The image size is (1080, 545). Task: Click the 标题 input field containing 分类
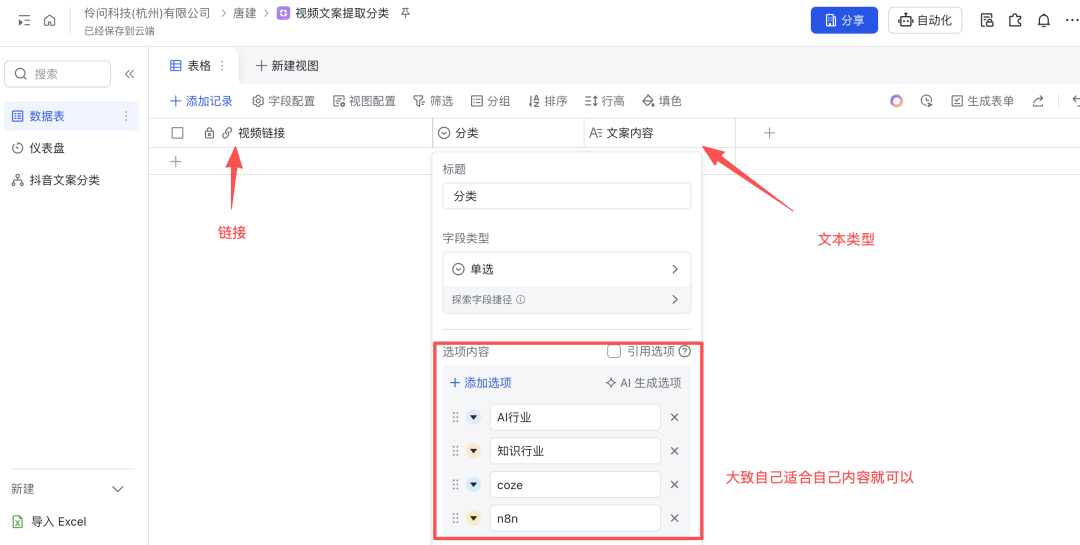[x=566, y=197]
